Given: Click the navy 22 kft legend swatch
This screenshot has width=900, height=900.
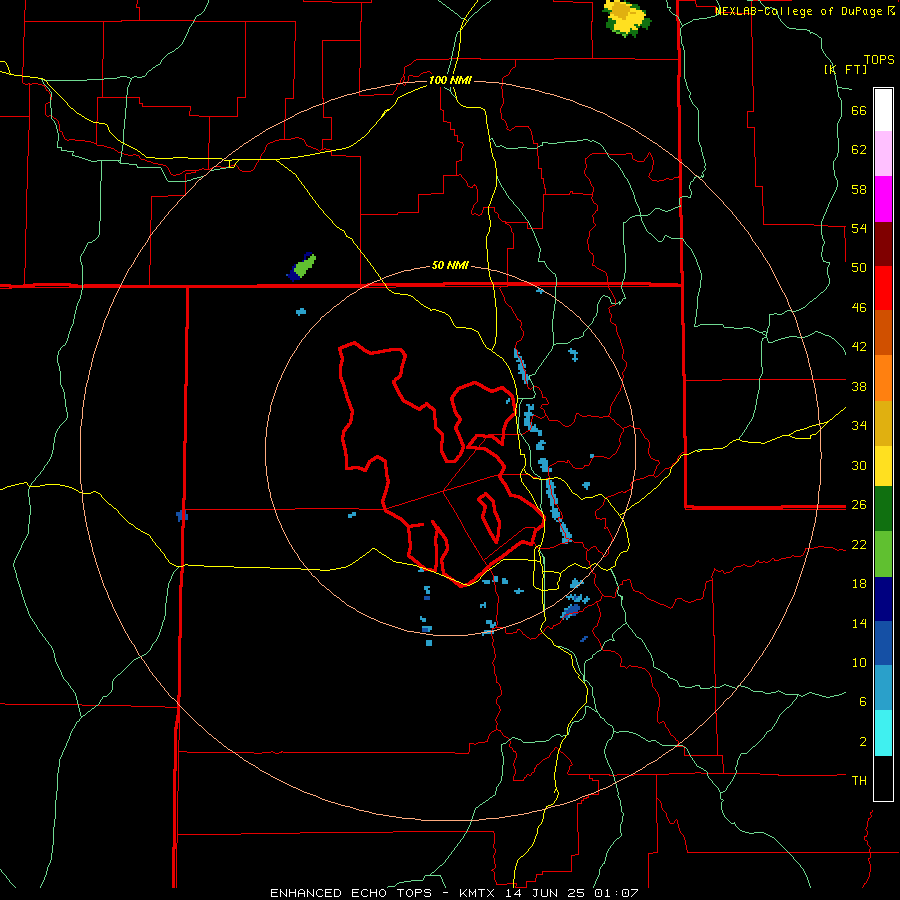Looking at the screenshot, I should [883, 599].
